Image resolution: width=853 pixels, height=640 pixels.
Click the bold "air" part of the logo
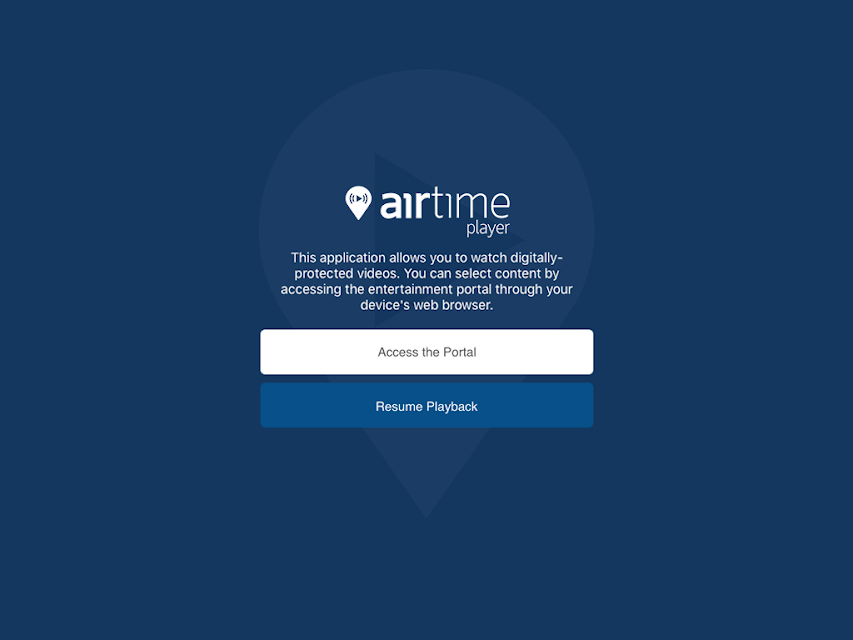(401, 205)
